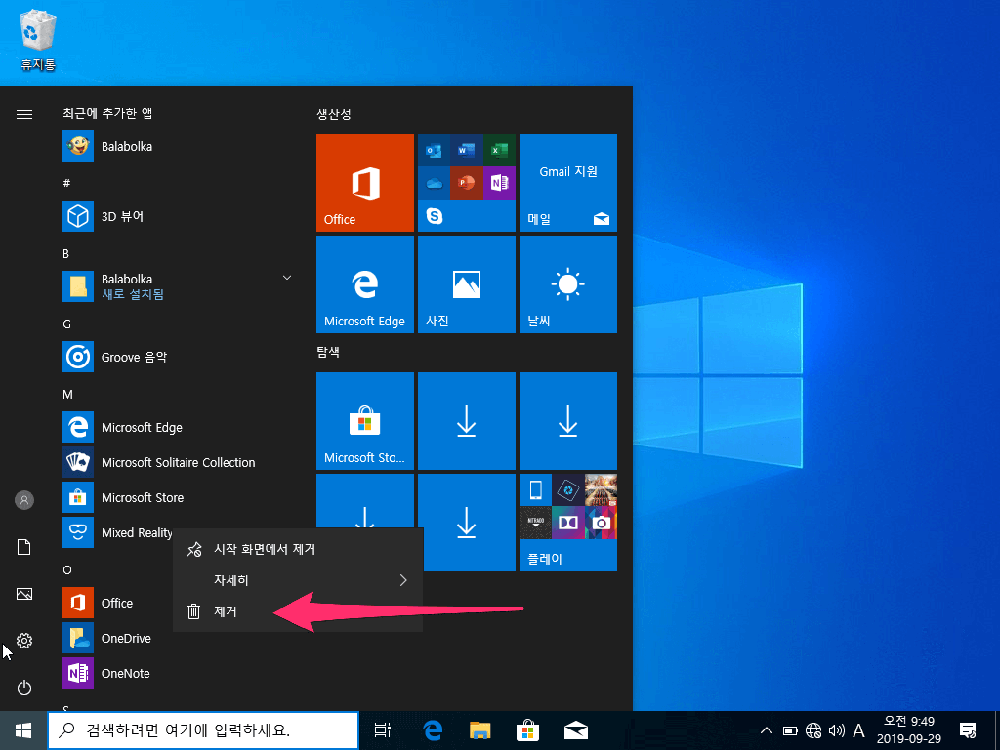Click the 생산성 group heading
Screen dimensions: 1000x750
click(334, 114)
